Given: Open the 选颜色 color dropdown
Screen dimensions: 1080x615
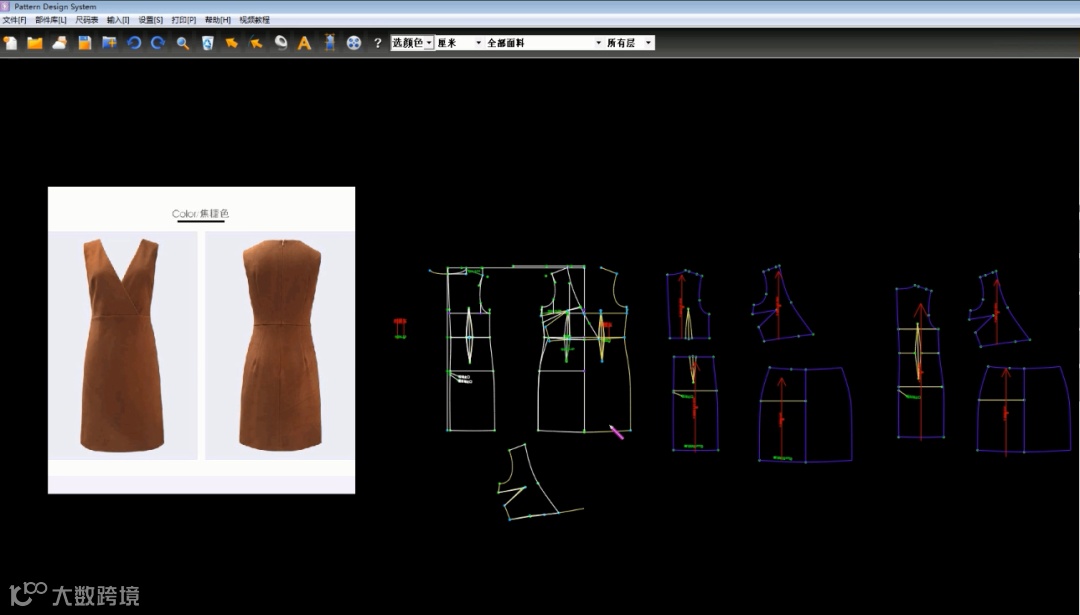Looking at the screenshot, I should [429, 43].
